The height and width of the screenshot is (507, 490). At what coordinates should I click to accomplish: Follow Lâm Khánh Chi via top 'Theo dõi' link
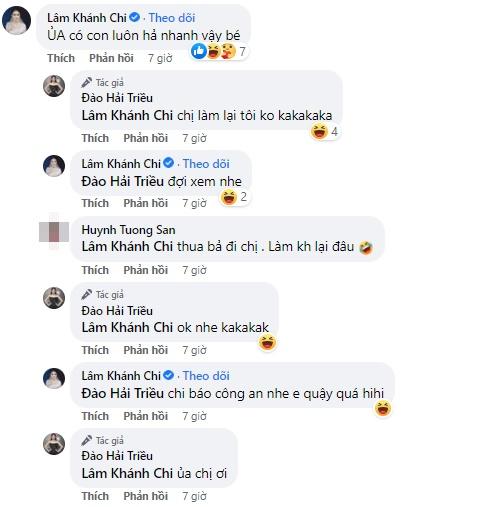pos(172,18)
